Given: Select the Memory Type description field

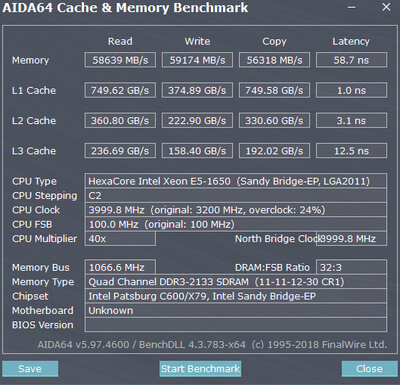Looking at the screenshot, I should click(x=236, y=282).
